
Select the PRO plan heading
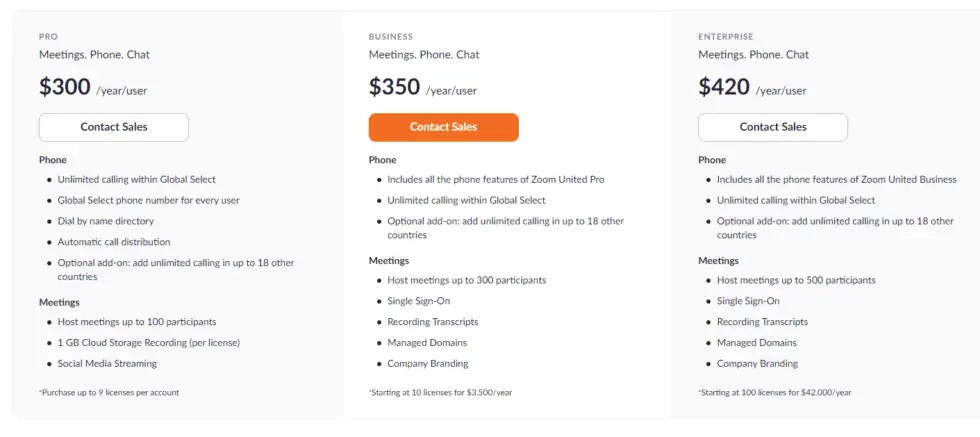point(48,37)
